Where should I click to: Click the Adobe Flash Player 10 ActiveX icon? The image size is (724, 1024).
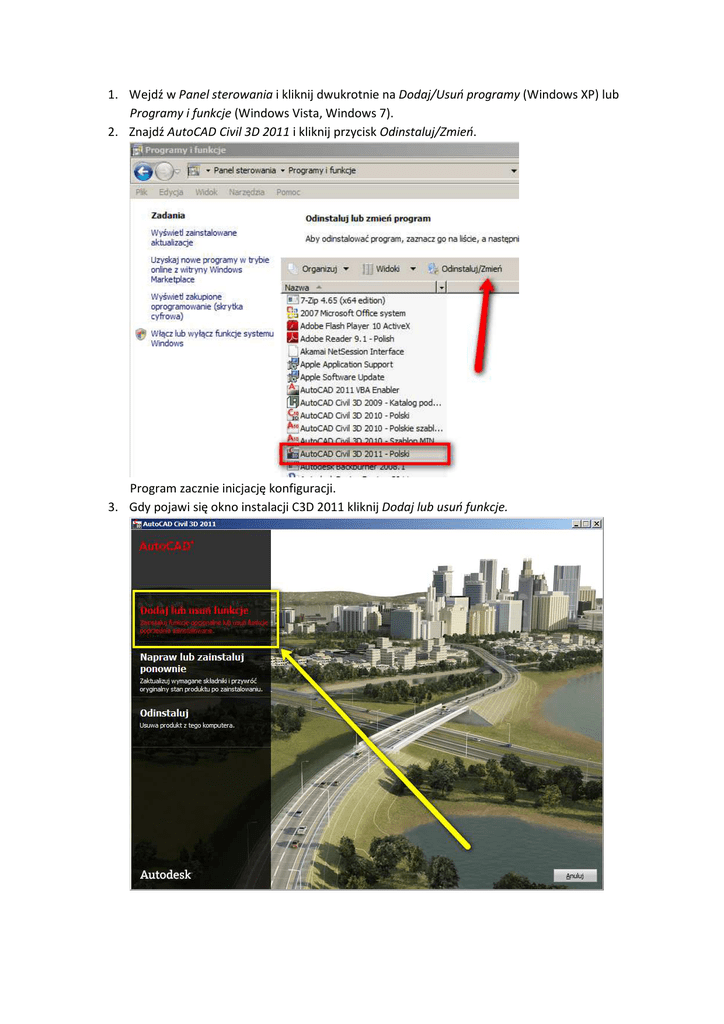[292, 326]
